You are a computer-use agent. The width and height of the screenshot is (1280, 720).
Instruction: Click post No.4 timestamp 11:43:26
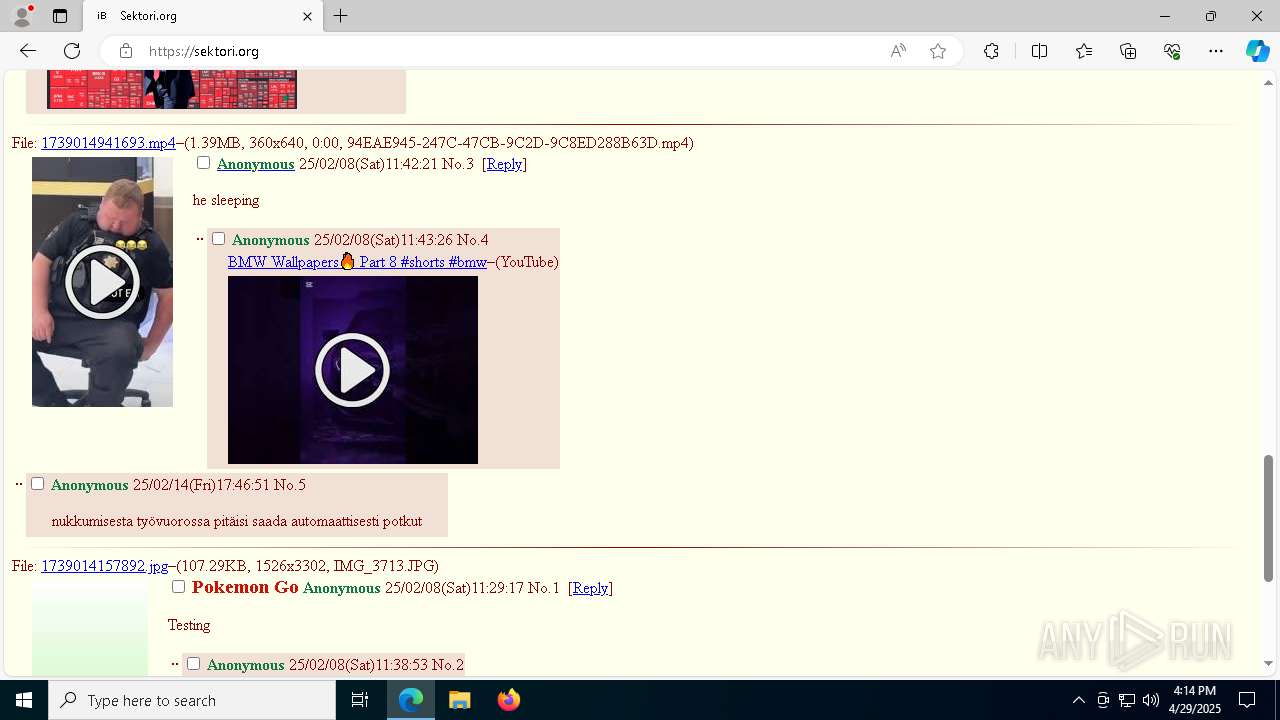(427, 240)
